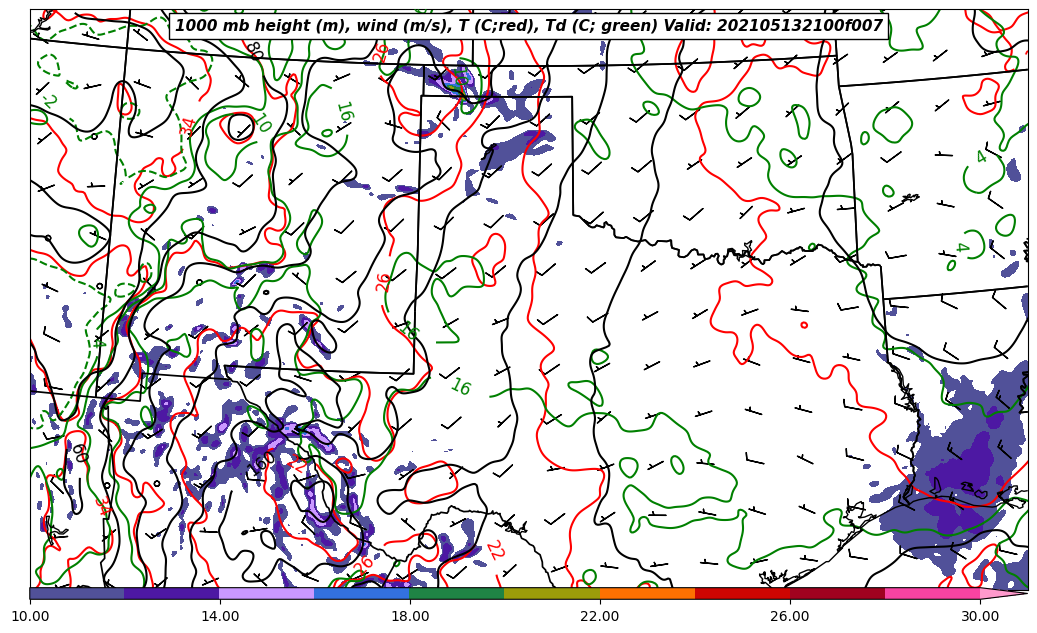Viewport: 1037px width, 633px height.
Task: Click the red 22 temperature contour label
Action: 494,550
